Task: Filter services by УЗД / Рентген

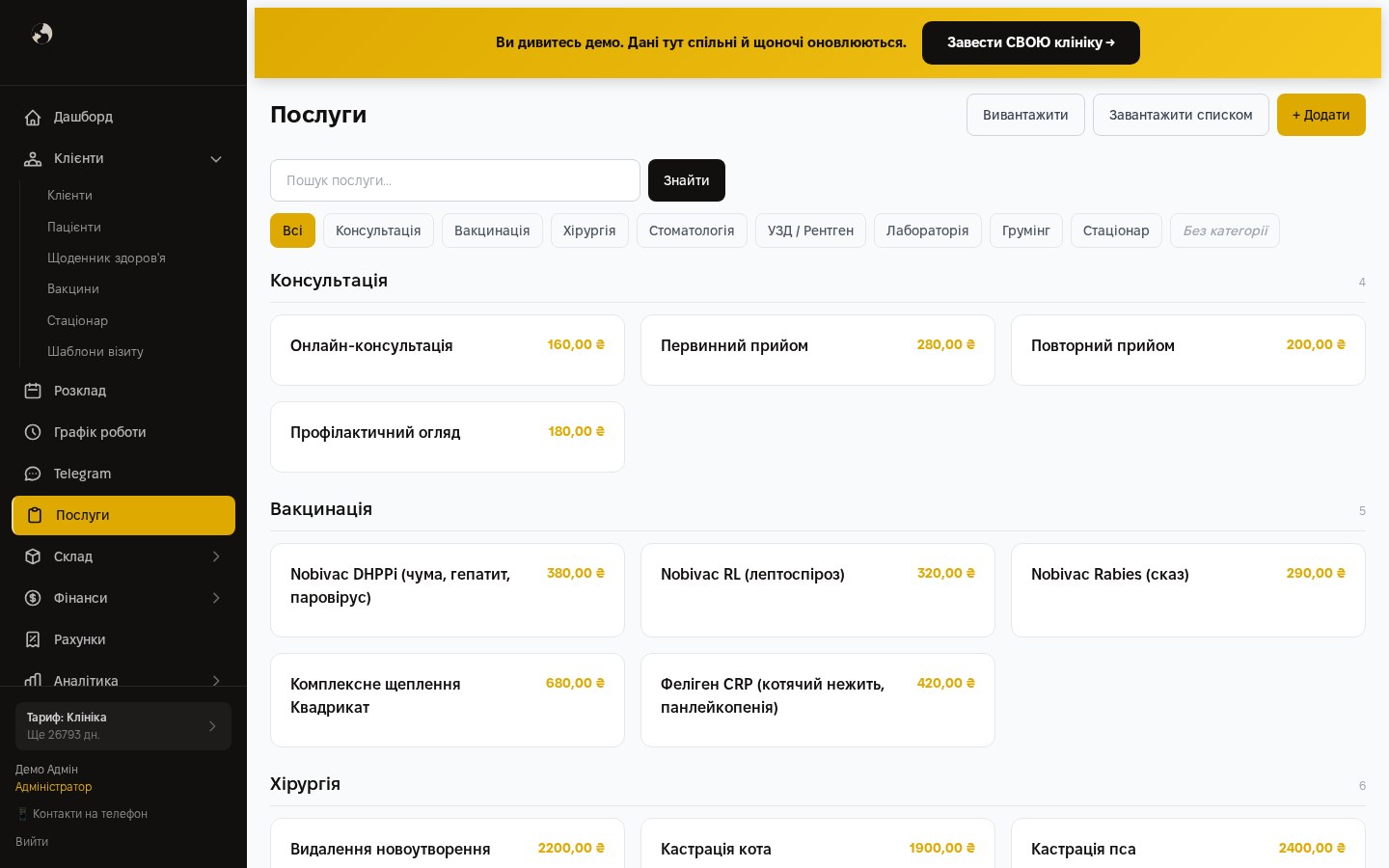Action: click(x=810, y=231)
